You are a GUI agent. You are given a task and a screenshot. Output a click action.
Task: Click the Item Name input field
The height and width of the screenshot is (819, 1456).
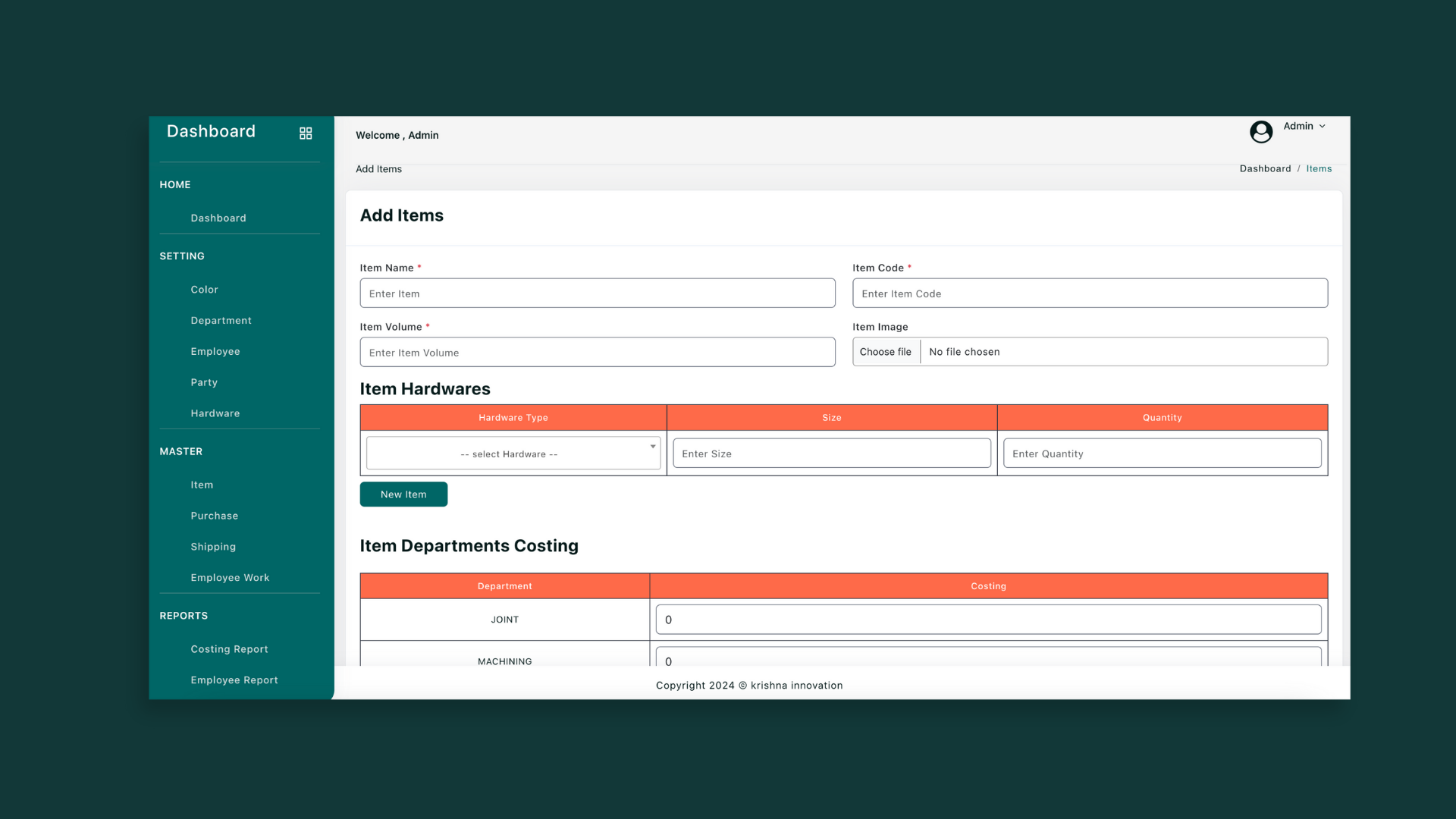(597, 293)
